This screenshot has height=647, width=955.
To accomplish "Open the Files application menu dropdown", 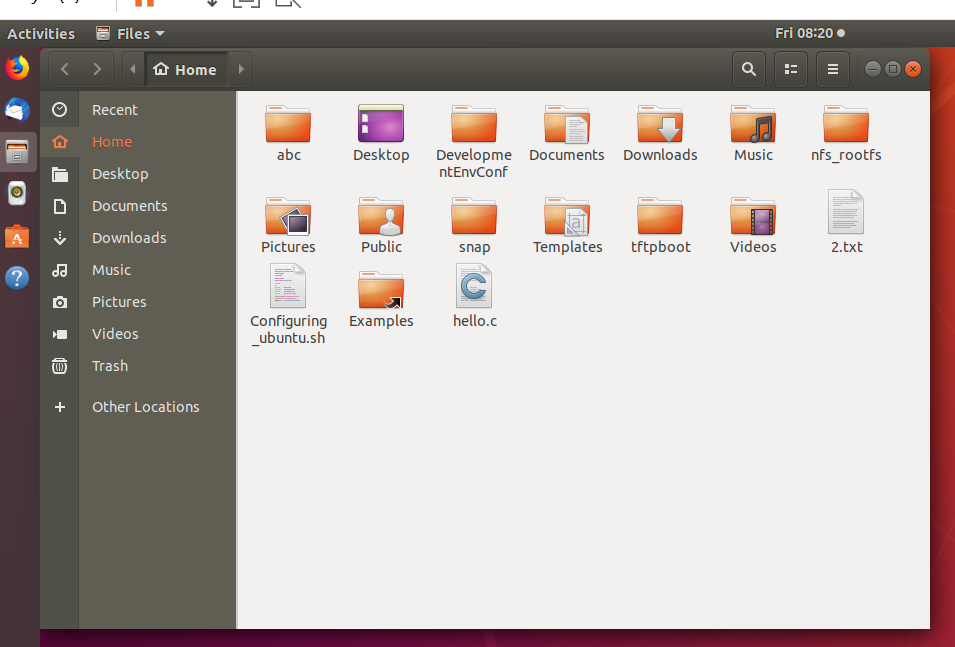I will pyautogui.click(x=130, y=34).
